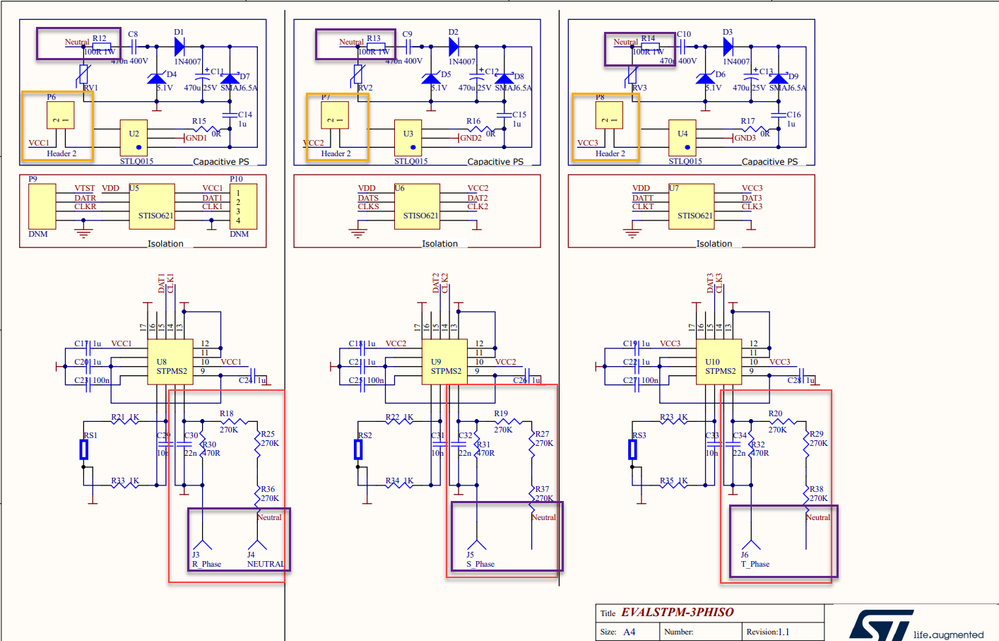Click the P7 Header 2 connector

pos(334,115)
